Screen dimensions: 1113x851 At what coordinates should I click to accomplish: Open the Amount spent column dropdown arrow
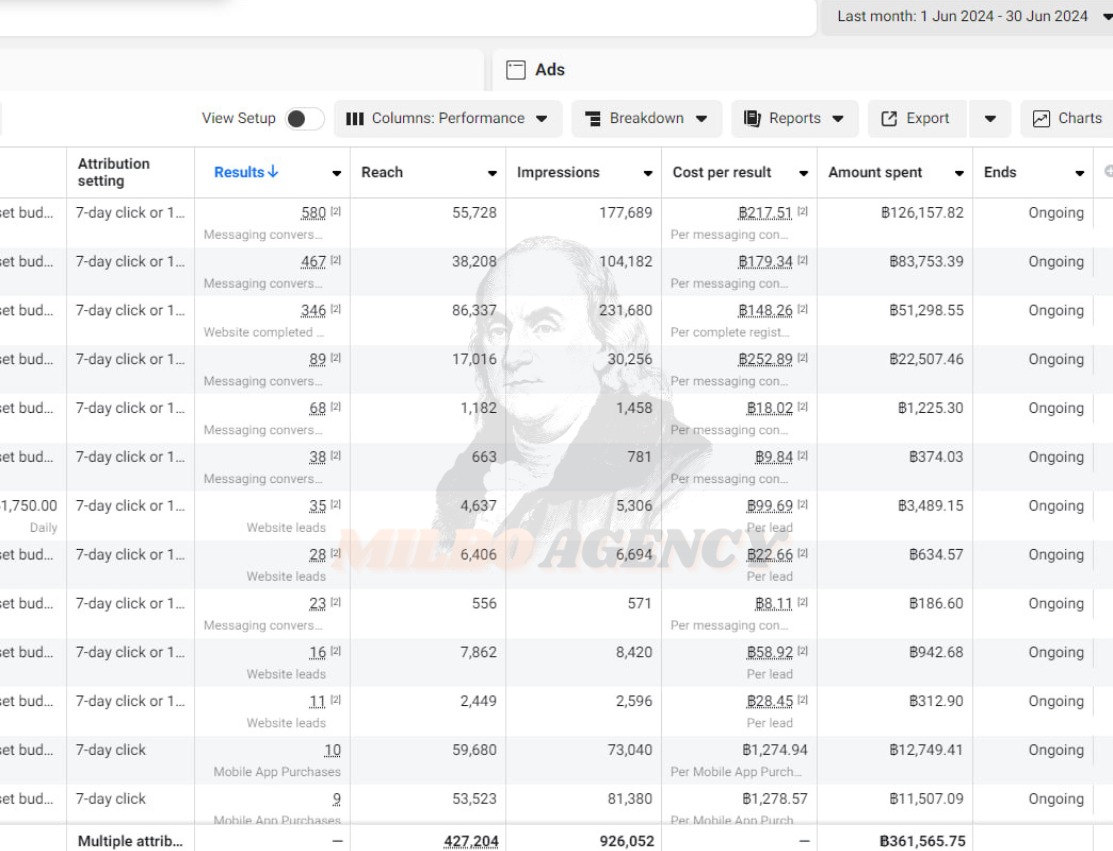pyautogui.click(x=959, y=173)
